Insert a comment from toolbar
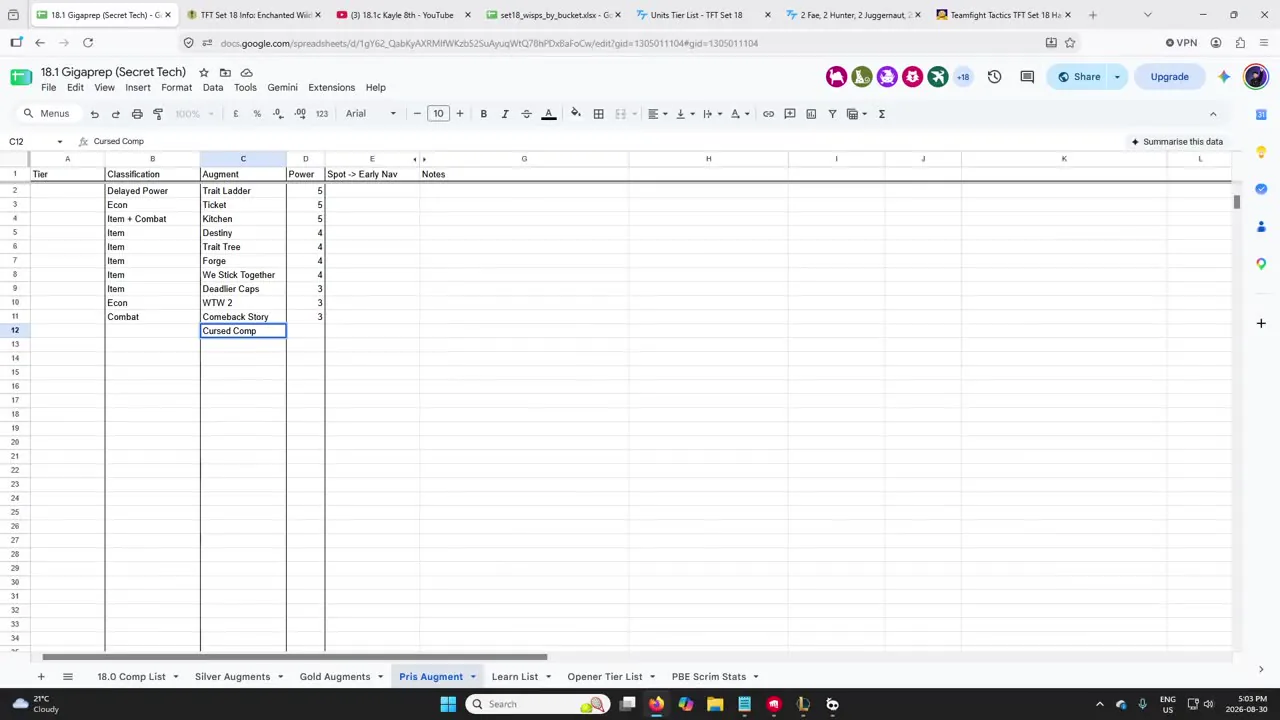Screen dimensions: 1280x720 (x=790, y=114)
